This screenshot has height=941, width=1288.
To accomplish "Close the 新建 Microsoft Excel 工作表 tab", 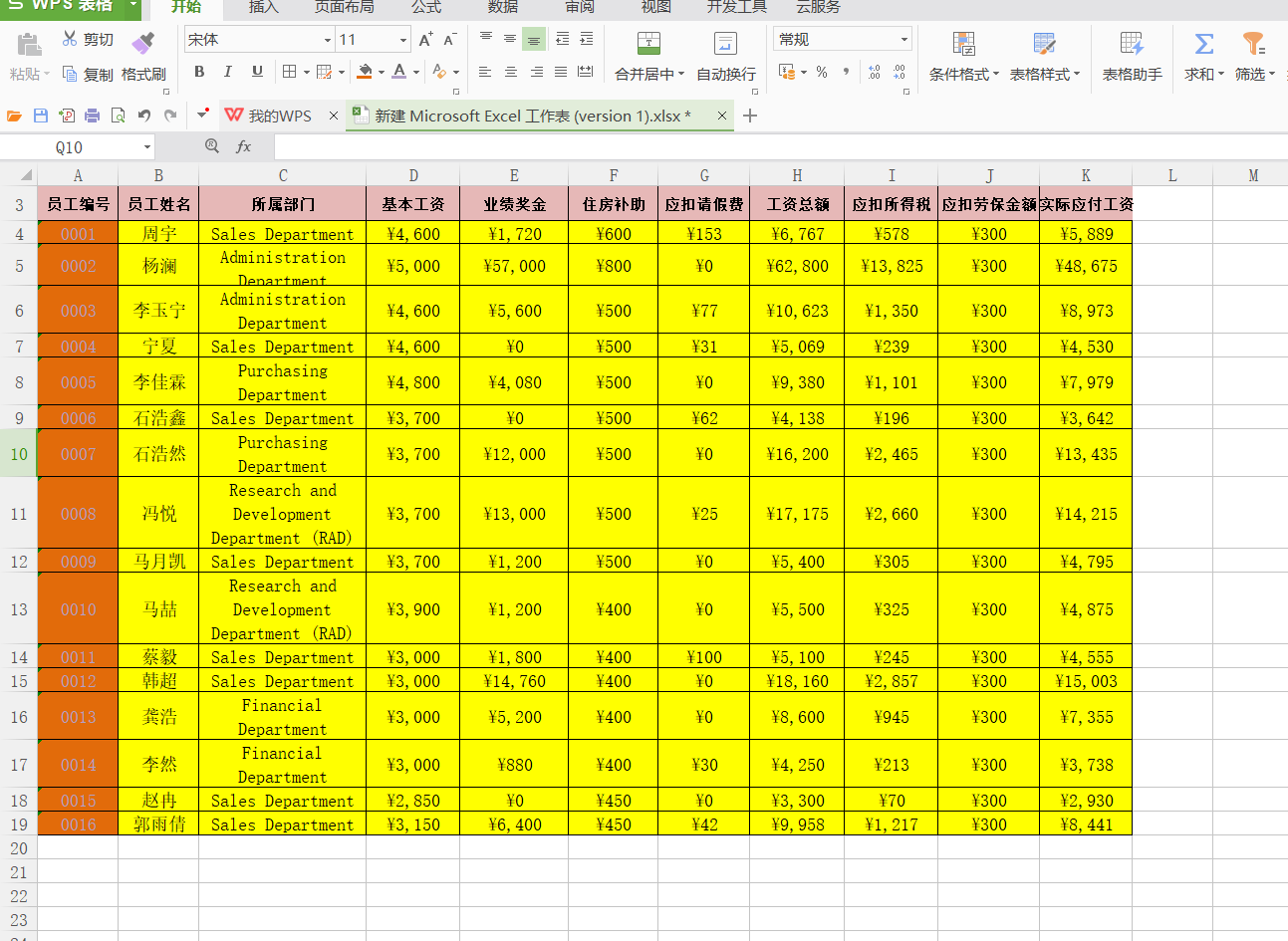I will click(722, 116).
